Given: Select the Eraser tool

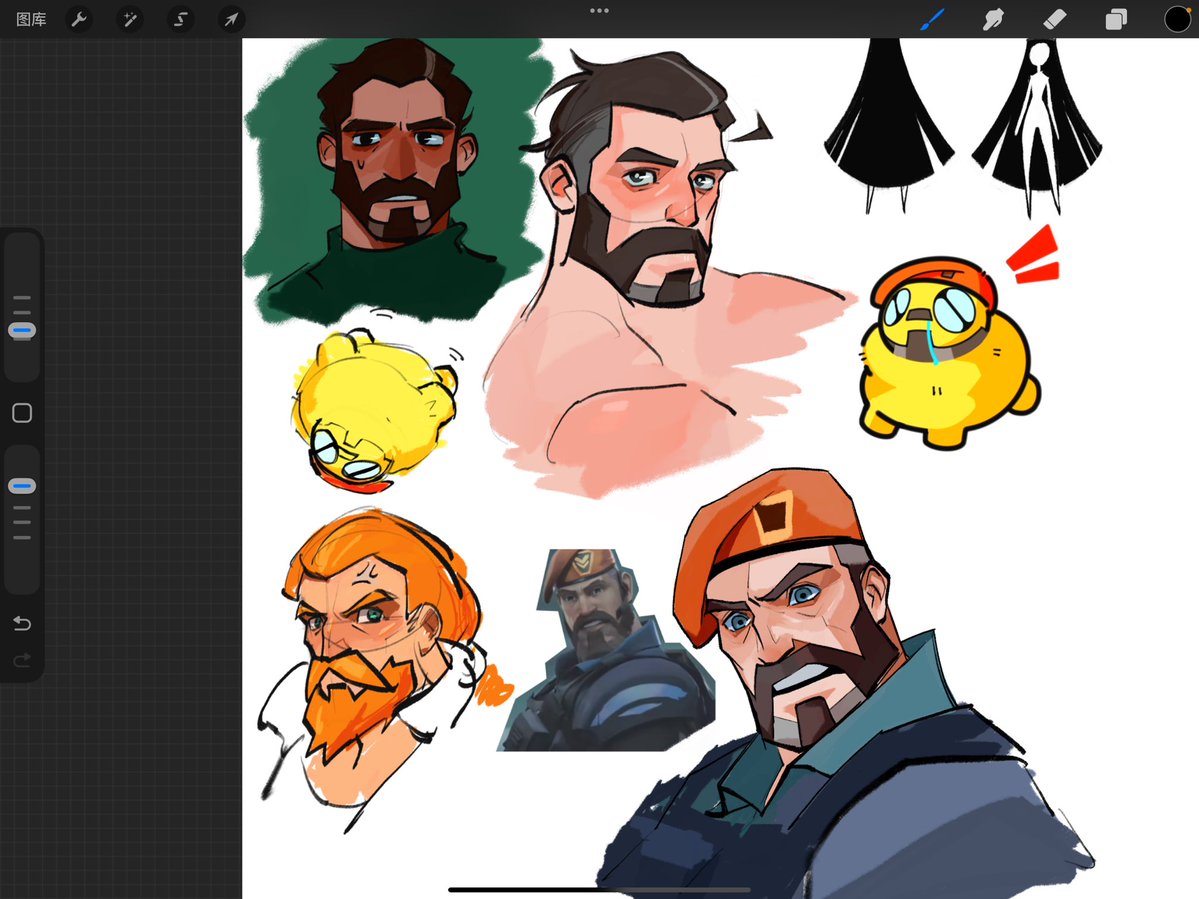Looking at the screenshot, I should [x=1054, y=19].
